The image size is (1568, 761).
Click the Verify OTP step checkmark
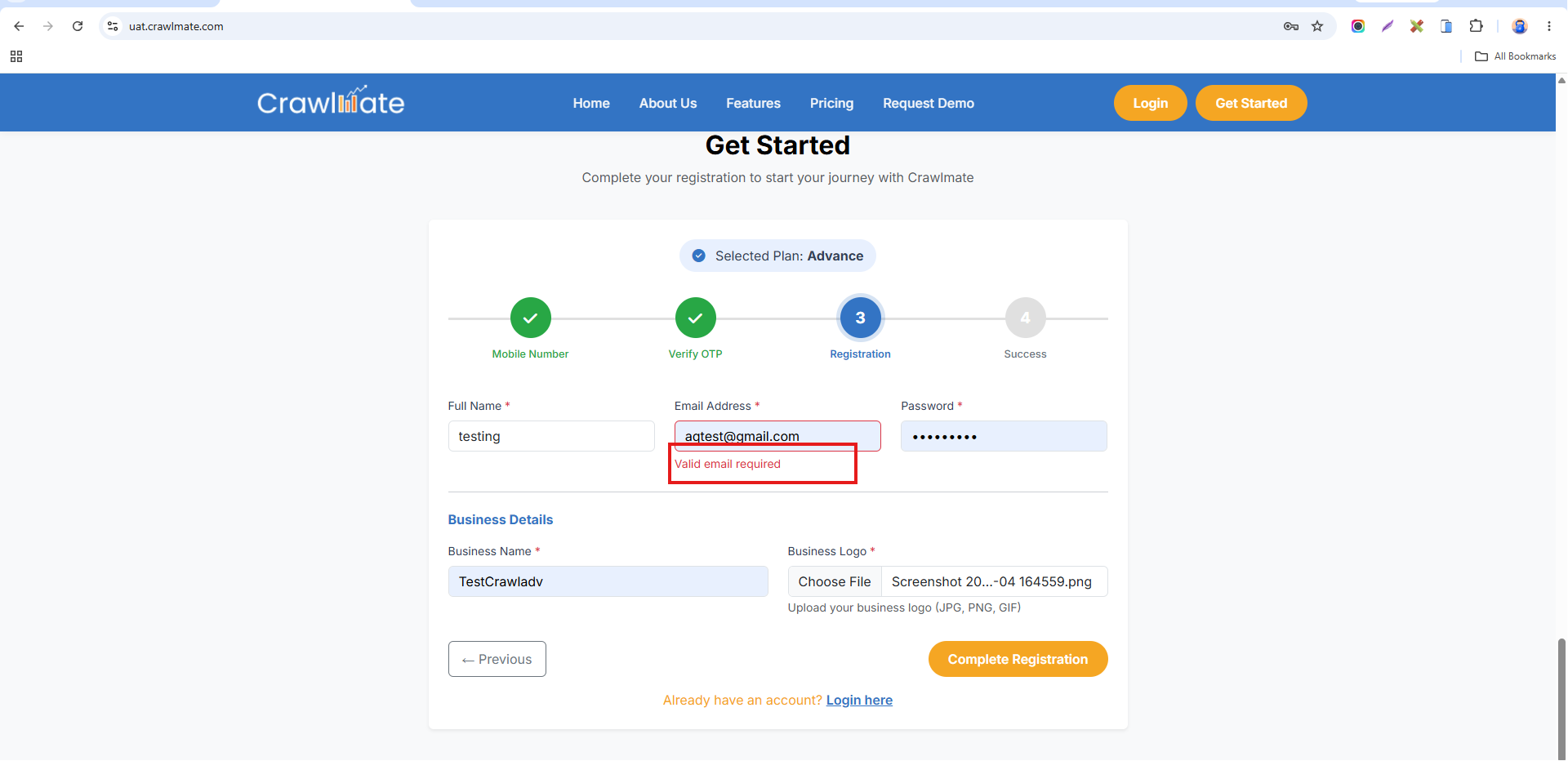pyautogui.click(x=696, y=318)
